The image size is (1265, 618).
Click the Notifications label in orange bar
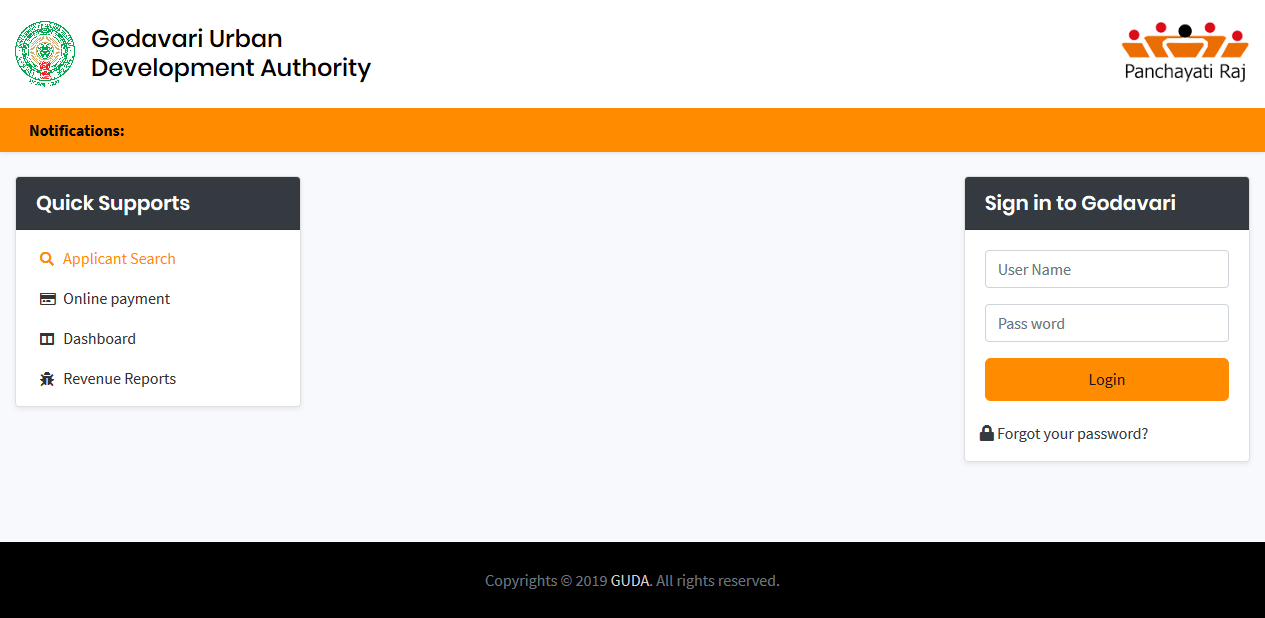77,131
